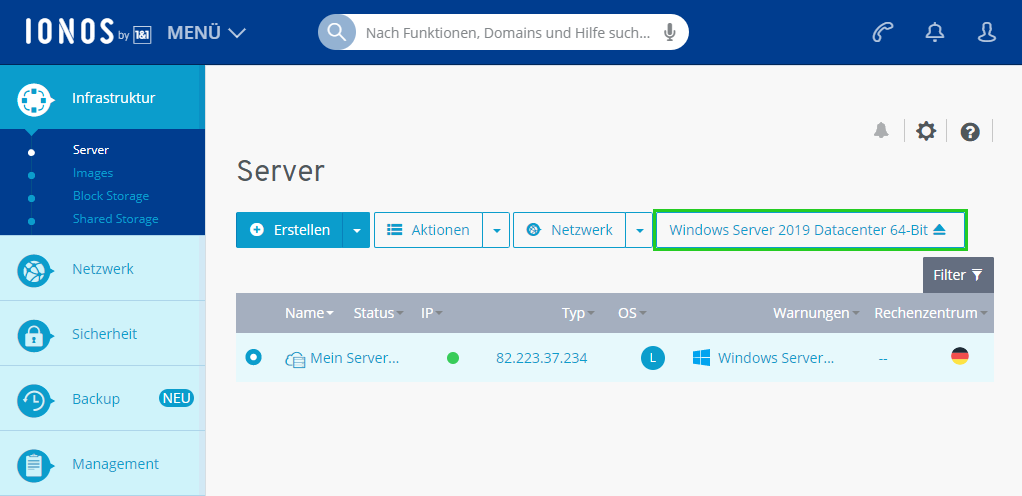The height and width of the screenshot is (496, 1022).
Task: Focus the search field for functions and domains
Action: (x=507, y=33)
